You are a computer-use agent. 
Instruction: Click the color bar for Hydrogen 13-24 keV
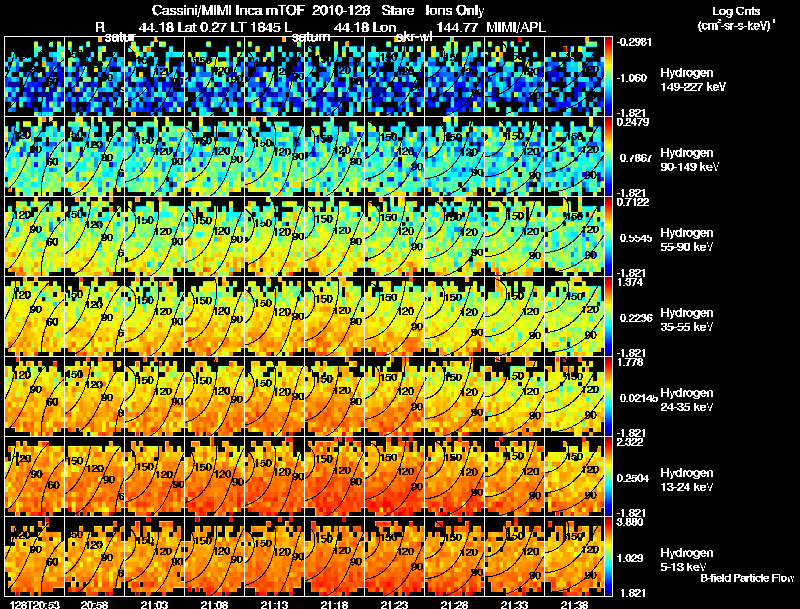tap(608, 476)
